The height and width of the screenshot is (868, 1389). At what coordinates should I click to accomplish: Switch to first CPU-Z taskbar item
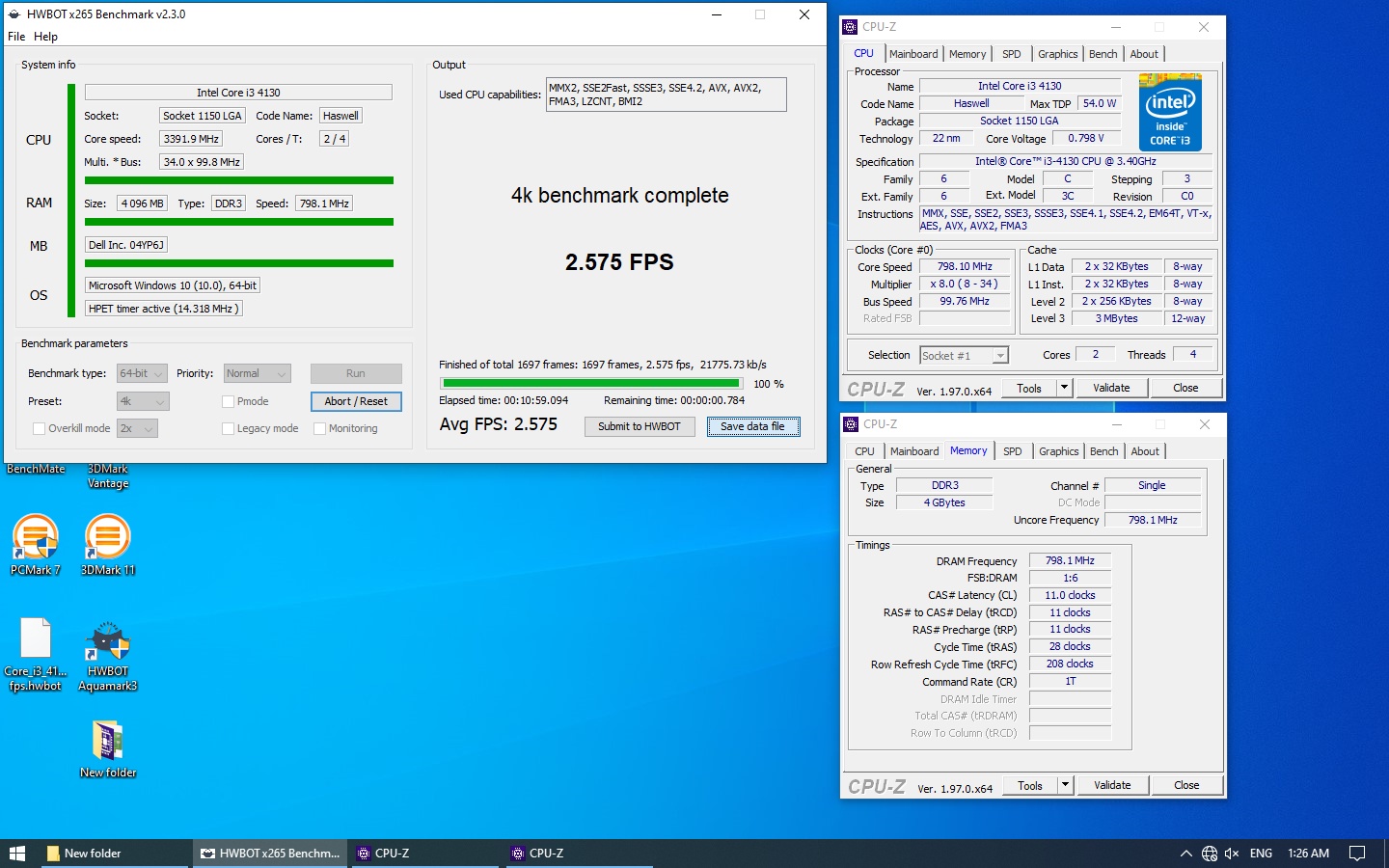424,854
